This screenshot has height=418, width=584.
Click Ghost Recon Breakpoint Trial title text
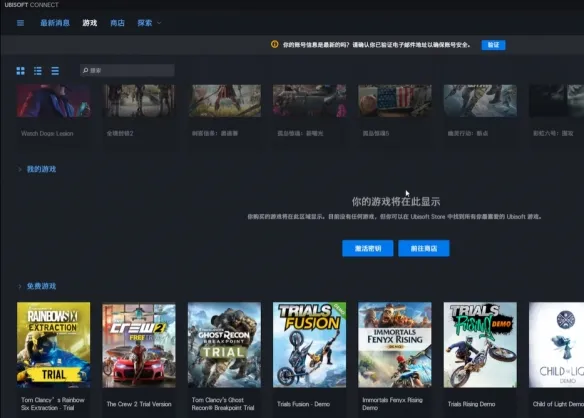tap(223, 404)
